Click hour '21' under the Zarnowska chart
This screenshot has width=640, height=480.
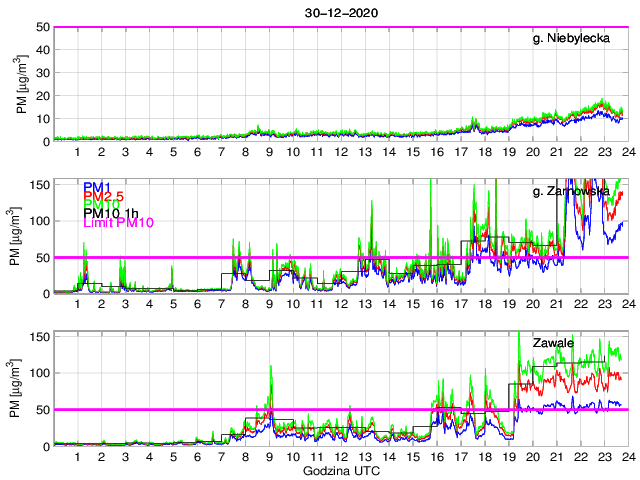coord(557,304)
